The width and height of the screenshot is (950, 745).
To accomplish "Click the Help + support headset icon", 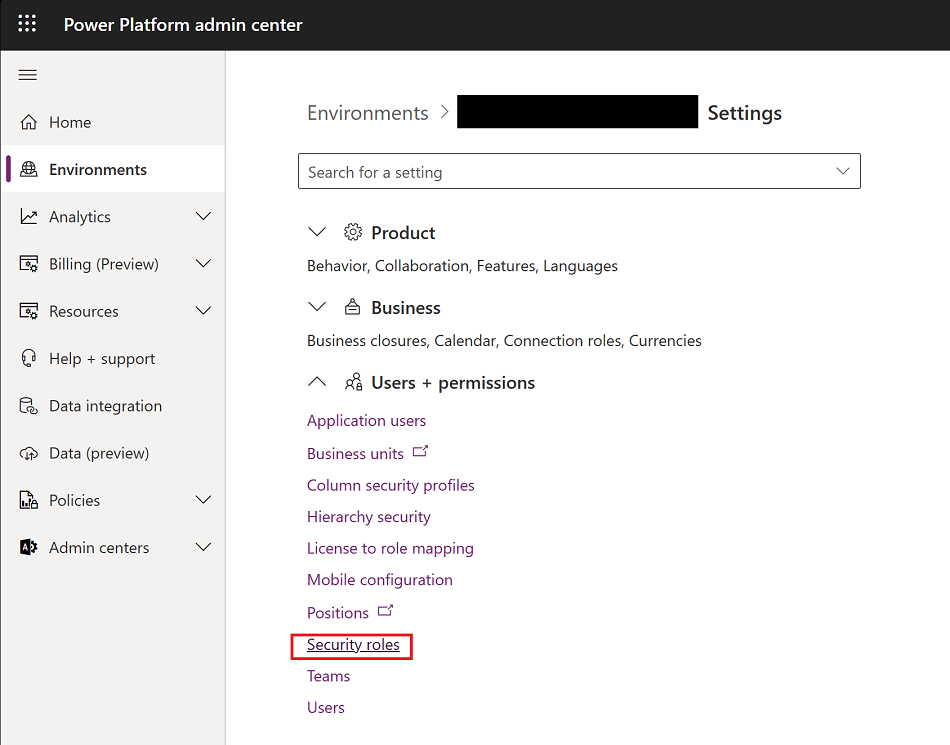I will pos(28,358).
